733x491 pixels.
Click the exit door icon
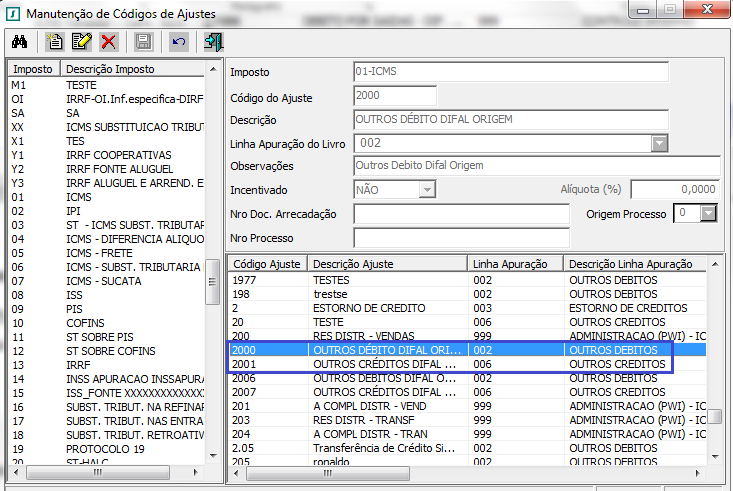click(213, 42)
